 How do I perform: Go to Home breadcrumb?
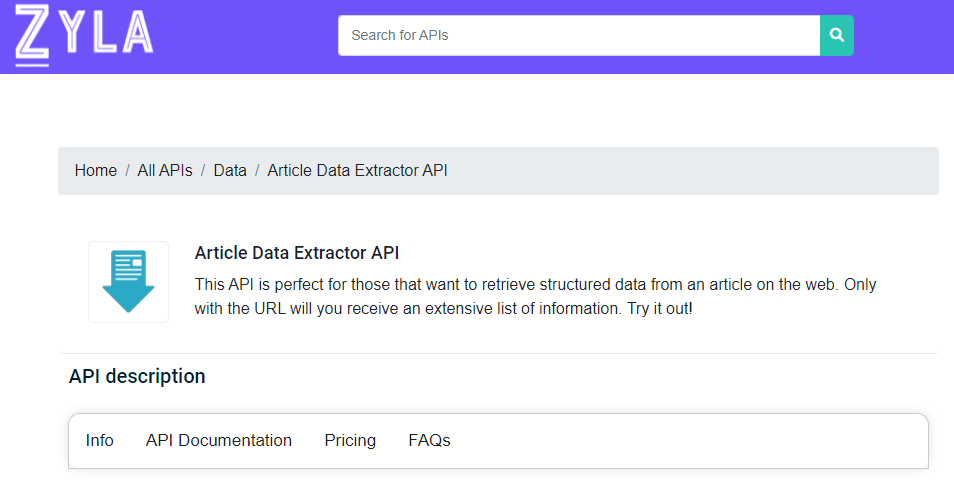pos(96,170)
